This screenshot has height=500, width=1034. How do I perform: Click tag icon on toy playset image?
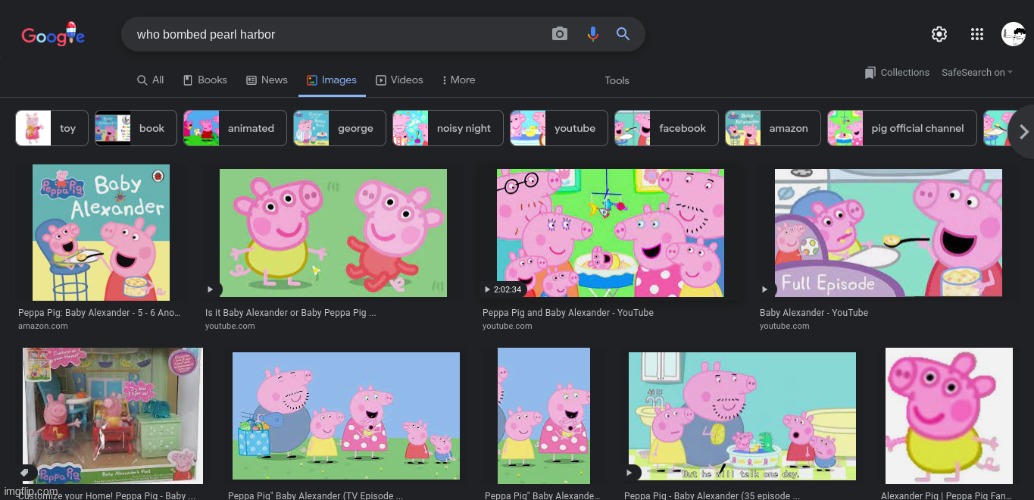24,473
